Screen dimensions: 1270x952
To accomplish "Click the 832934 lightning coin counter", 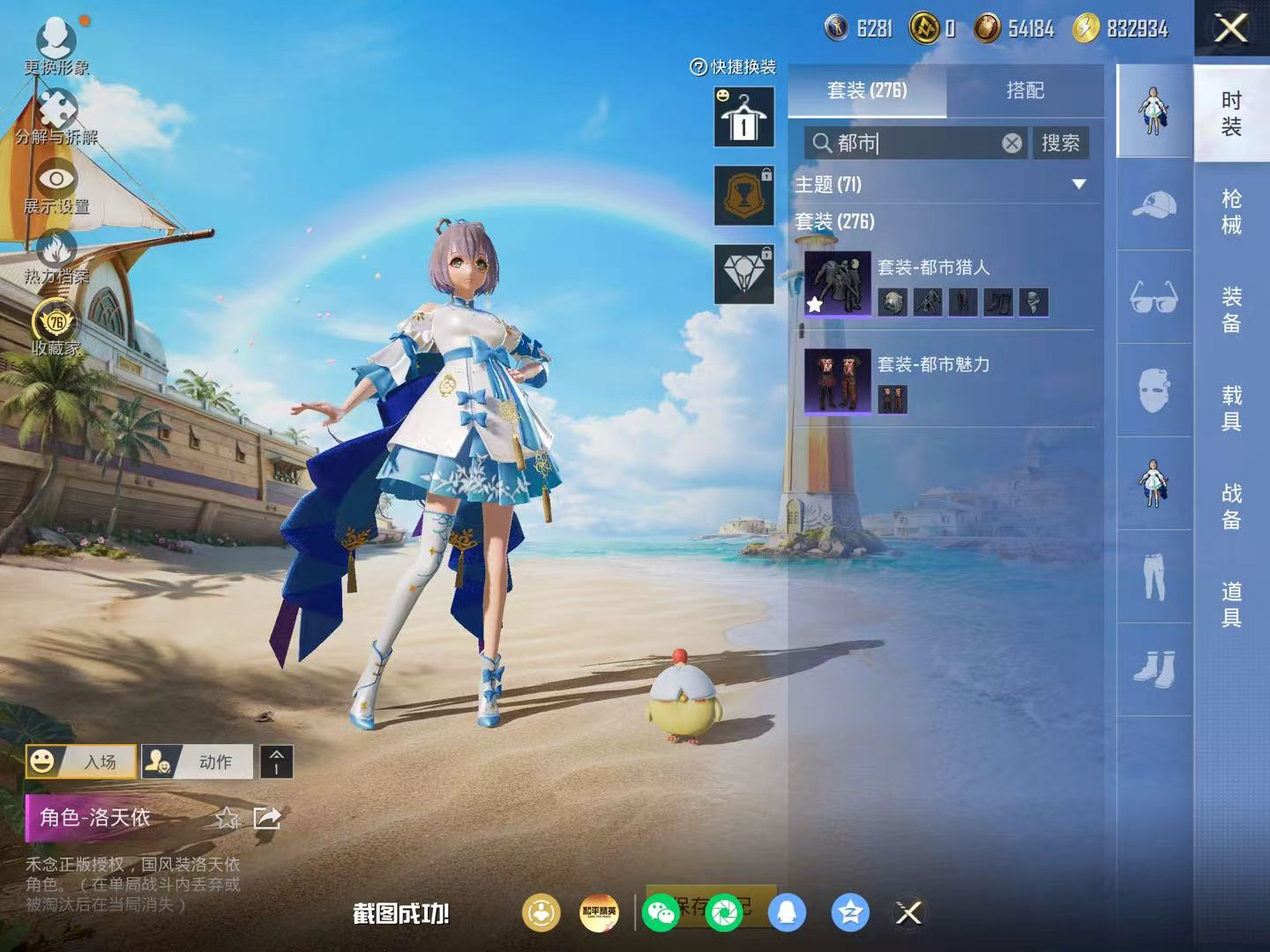I will (x=1121, y=29).
